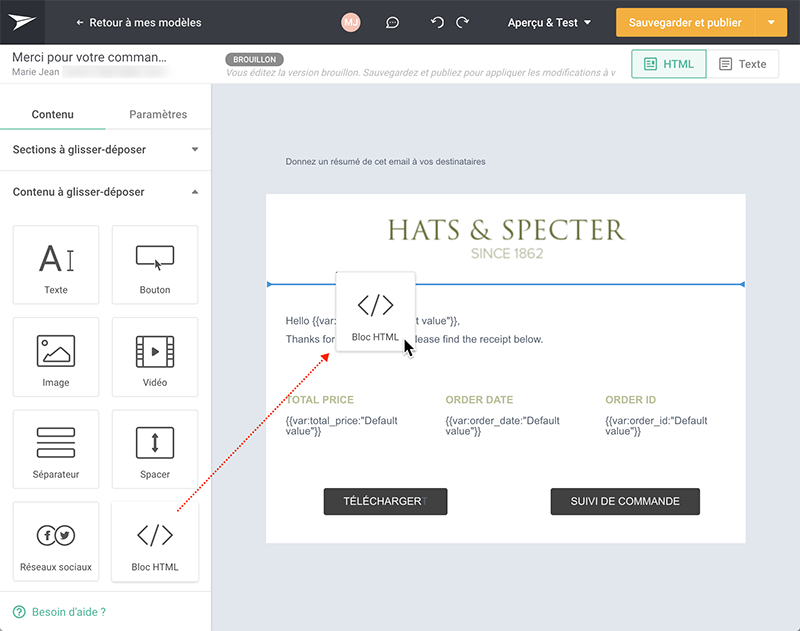Select the Bouton content block
Viewport: 800px width, 631px height.
click(x=155, y=265)
